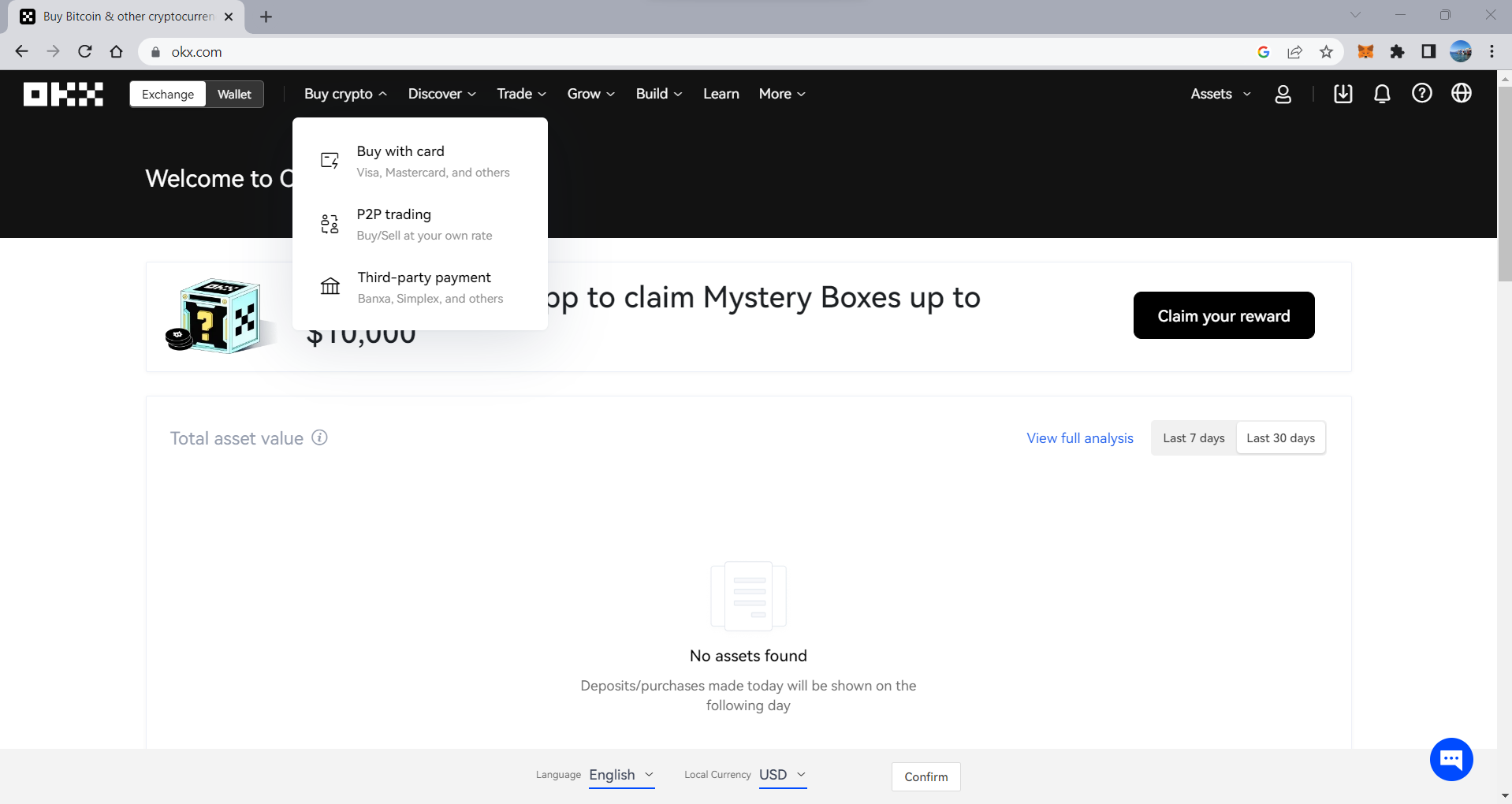Open the help question mark icon
Image resolution: width=1512 pixels, height=804 pixels.
click(x=1421, y=94)
